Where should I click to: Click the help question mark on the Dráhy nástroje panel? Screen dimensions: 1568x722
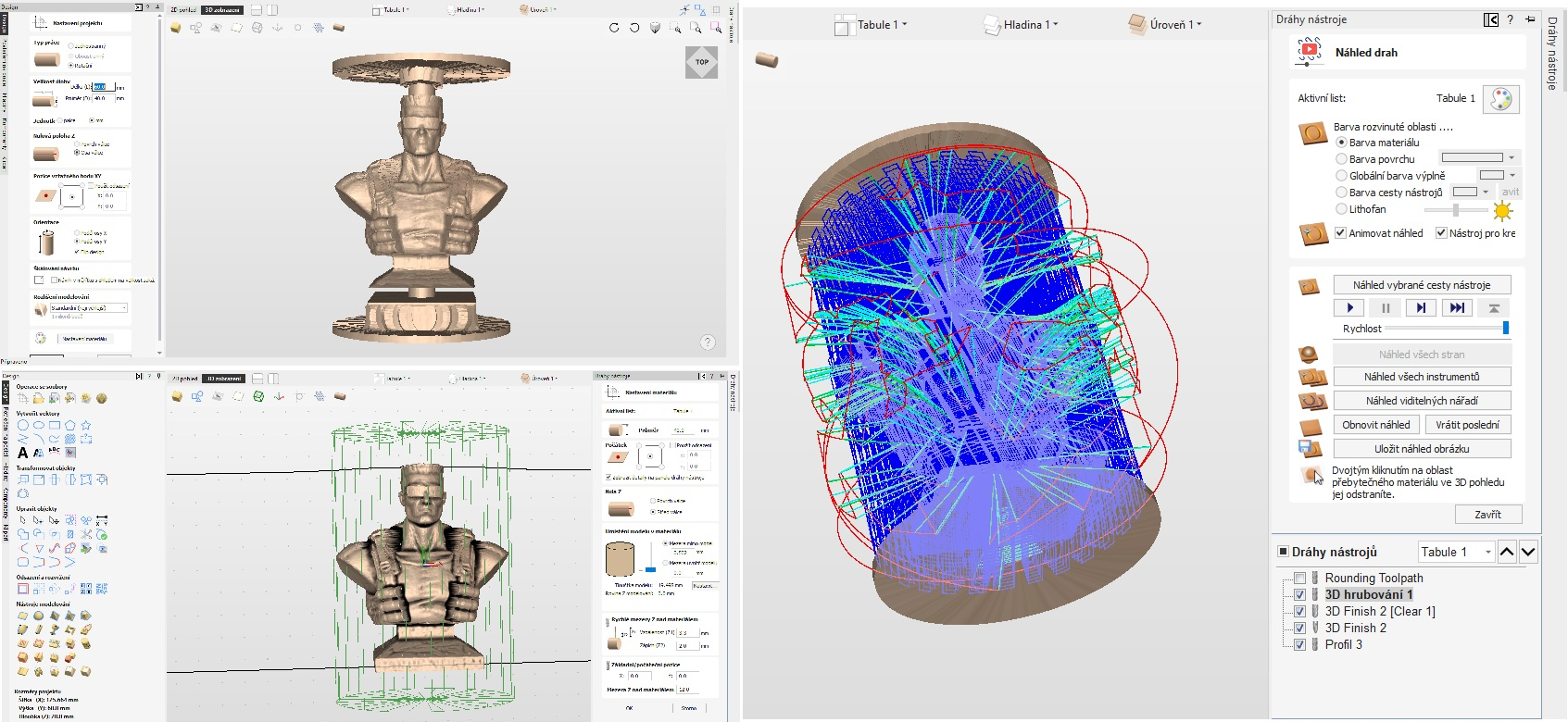(x=1510, y=19)
